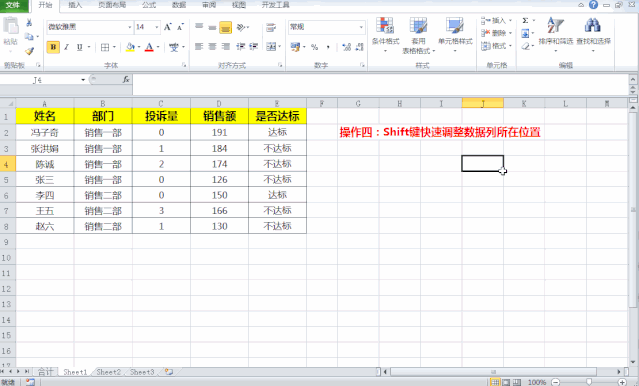Screen dimensions: 639x386
Task: Toggle align text right
Action: [225, 47]
